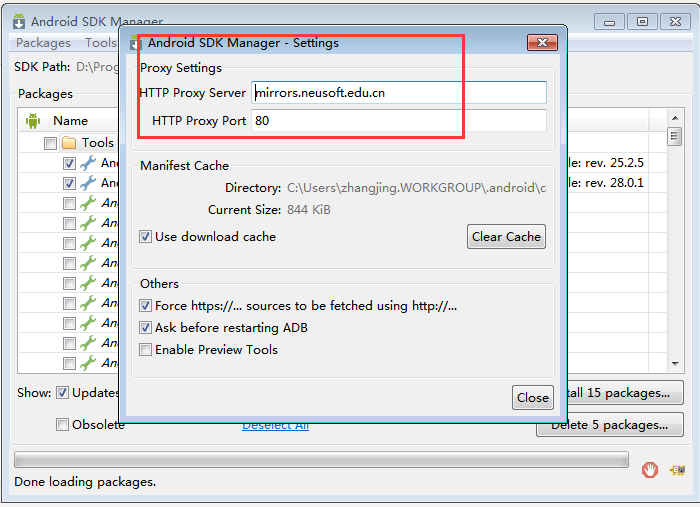This screenshot has height=507, width=700.
Task: Click the HTTP Proxy Server input field
Action: tap(399, 93)
